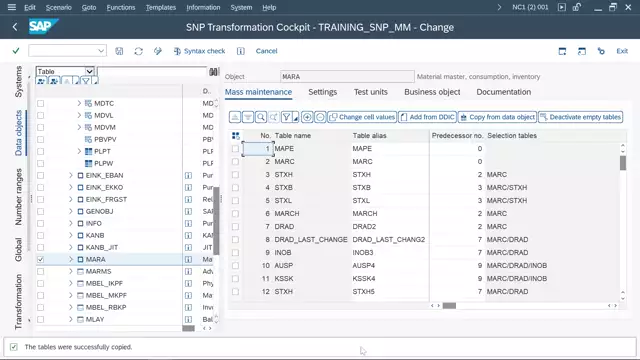Click the green checkmark Enter icon
The width and height of the screenshot is (640, 360).
click(16, 51)
